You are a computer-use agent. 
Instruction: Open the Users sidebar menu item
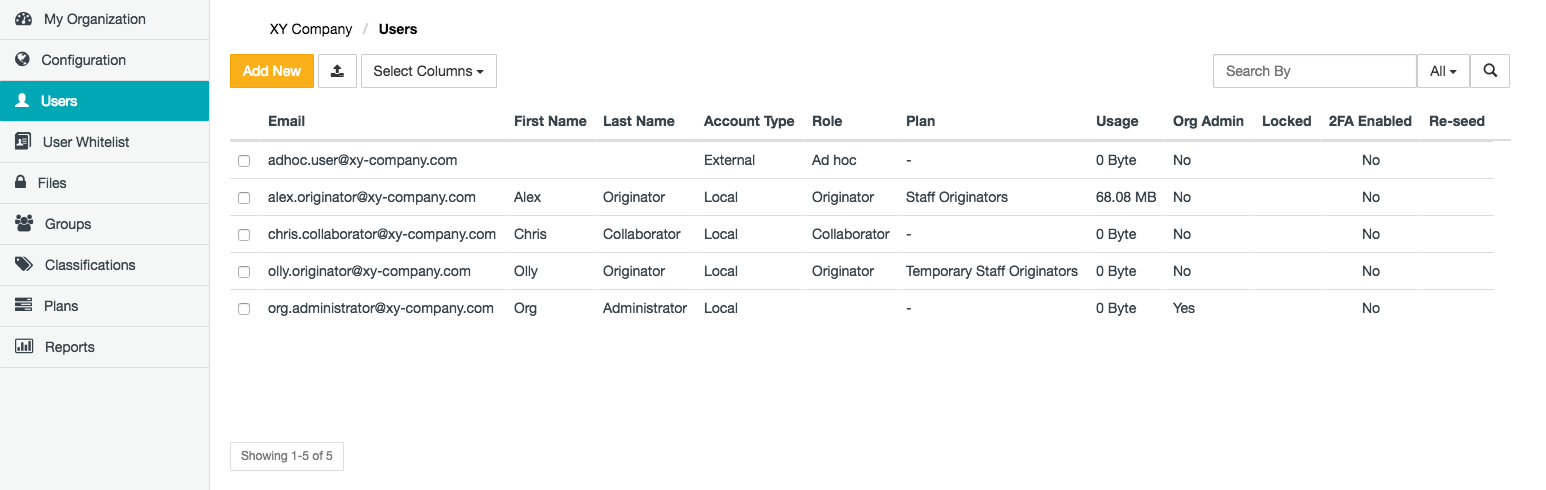point(59,101)
